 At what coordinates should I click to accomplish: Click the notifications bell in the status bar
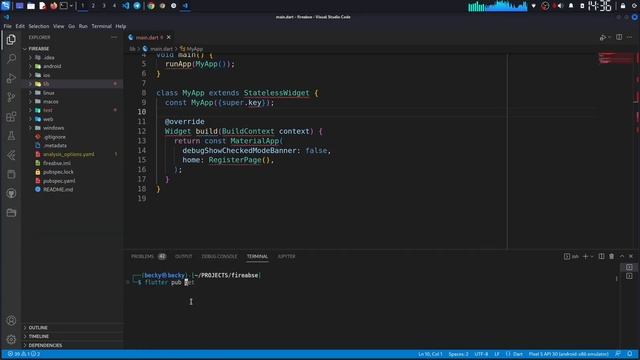pos(630,354)
